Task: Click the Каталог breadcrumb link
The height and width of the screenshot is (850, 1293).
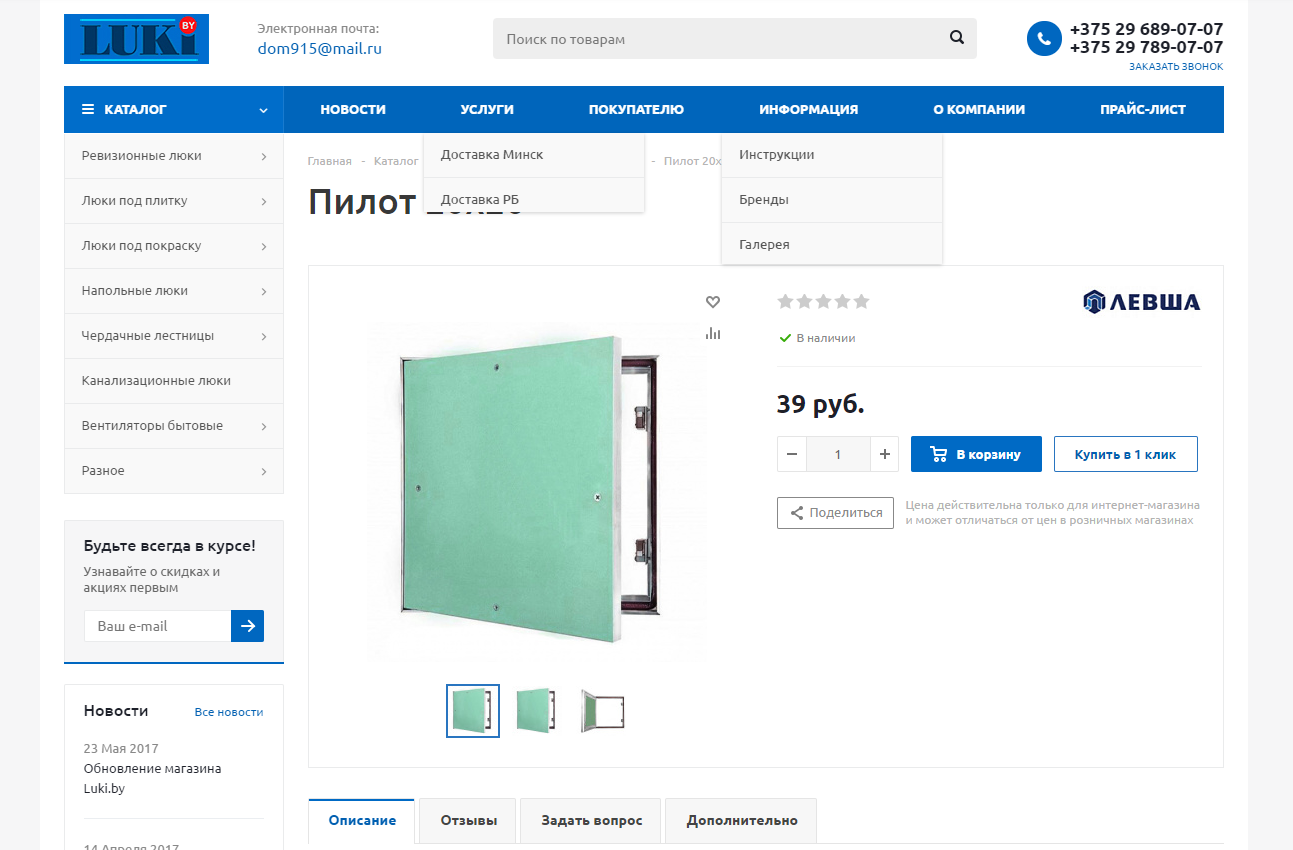Action: 396,161
